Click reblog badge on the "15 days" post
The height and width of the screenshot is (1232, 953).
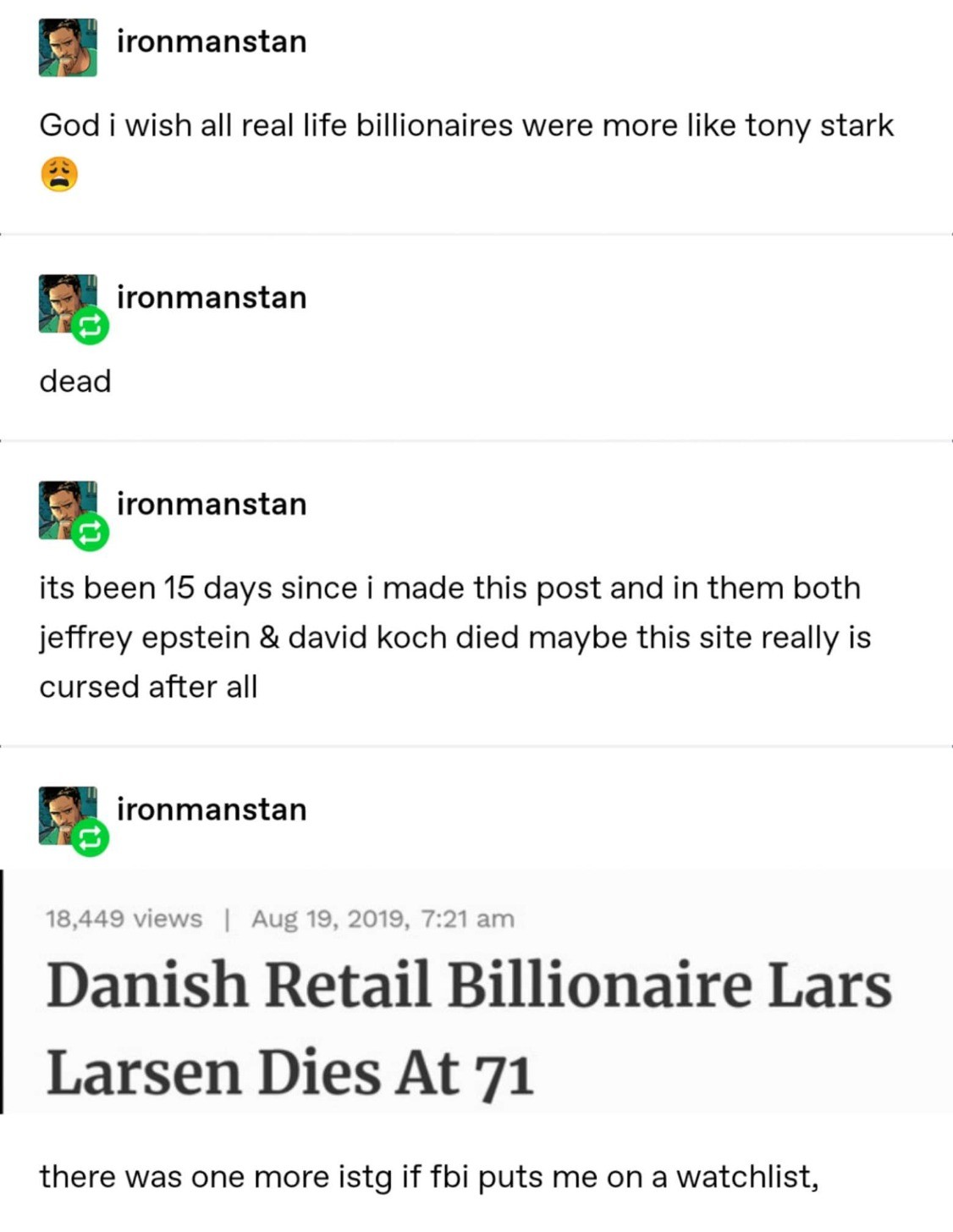click(90, 533)
